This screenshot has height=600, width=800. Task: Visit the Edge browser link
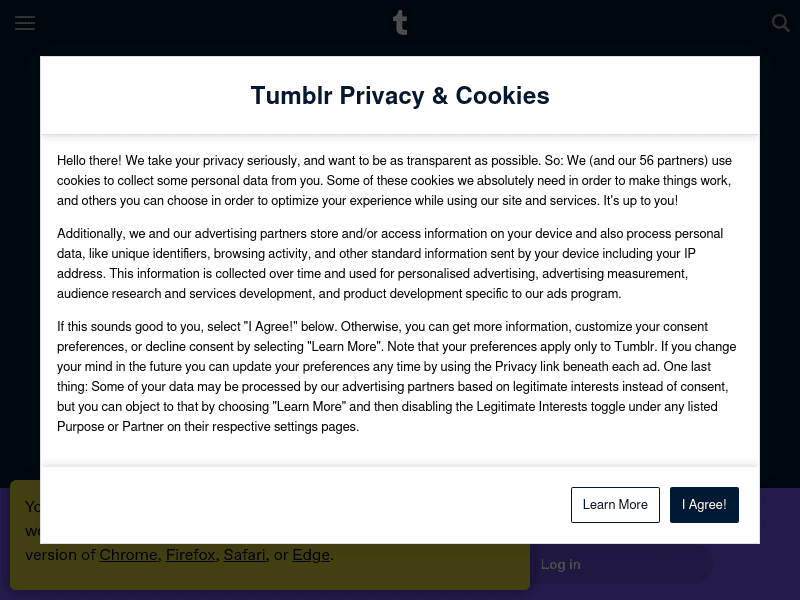311,555
